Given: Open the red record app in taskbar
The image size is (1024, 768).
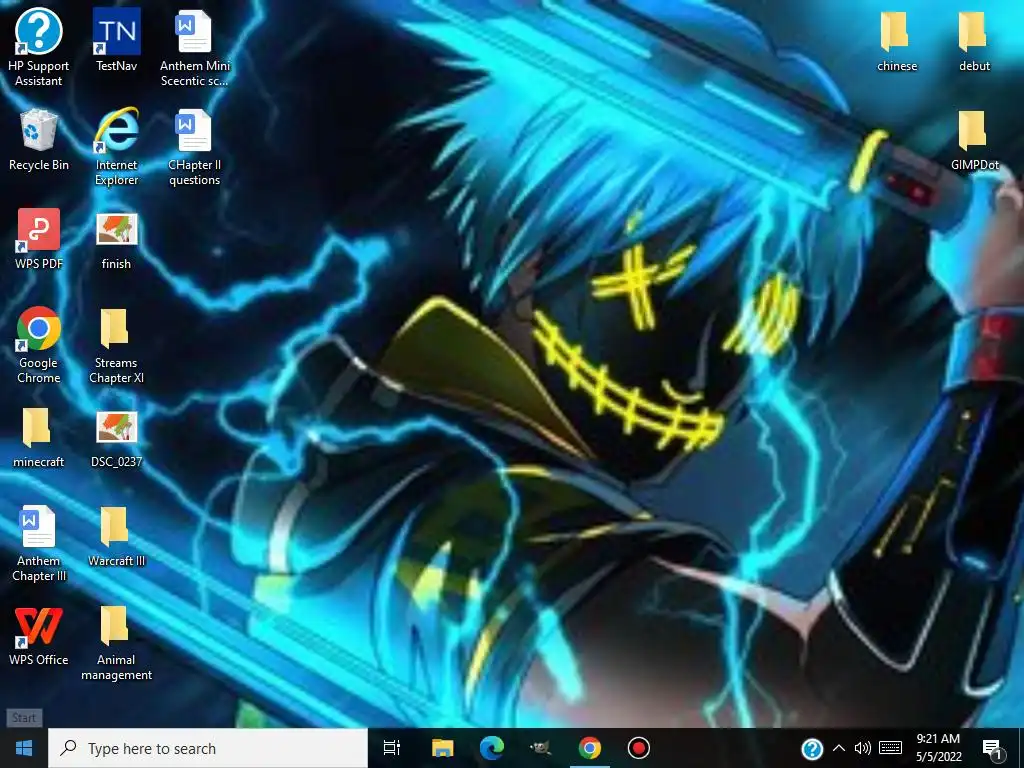Looking at the screenshot, I should pyautogui.click(x=639, y=748).
